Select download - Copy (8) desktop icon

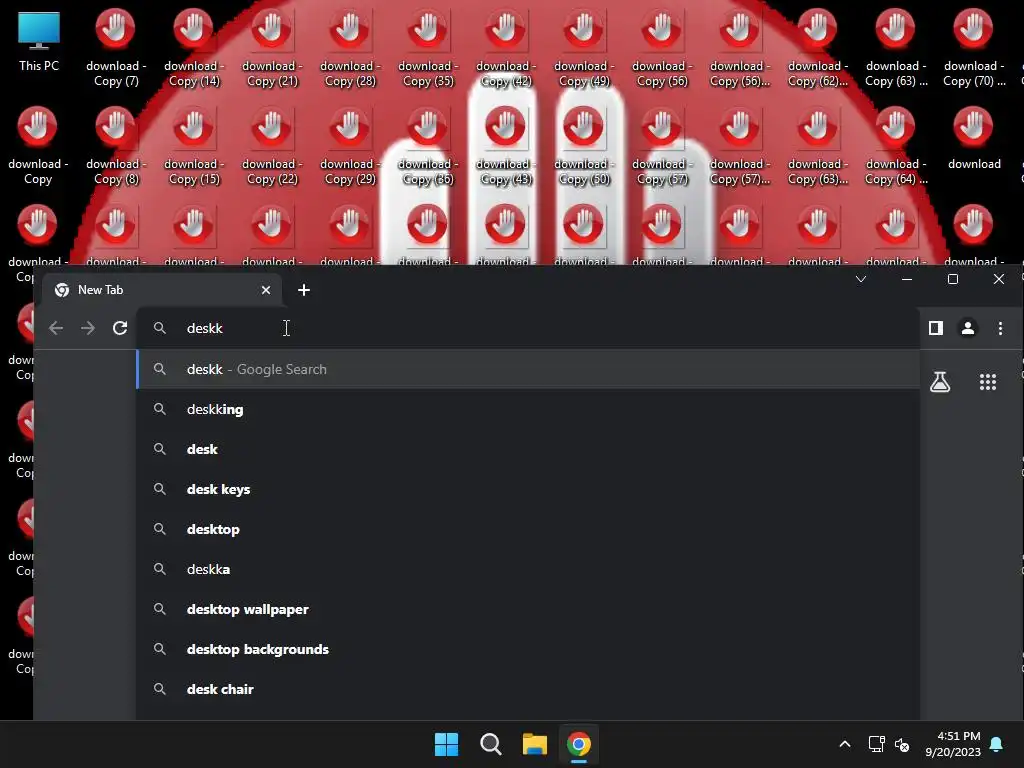pyautogui.click(x=116, y=146)
